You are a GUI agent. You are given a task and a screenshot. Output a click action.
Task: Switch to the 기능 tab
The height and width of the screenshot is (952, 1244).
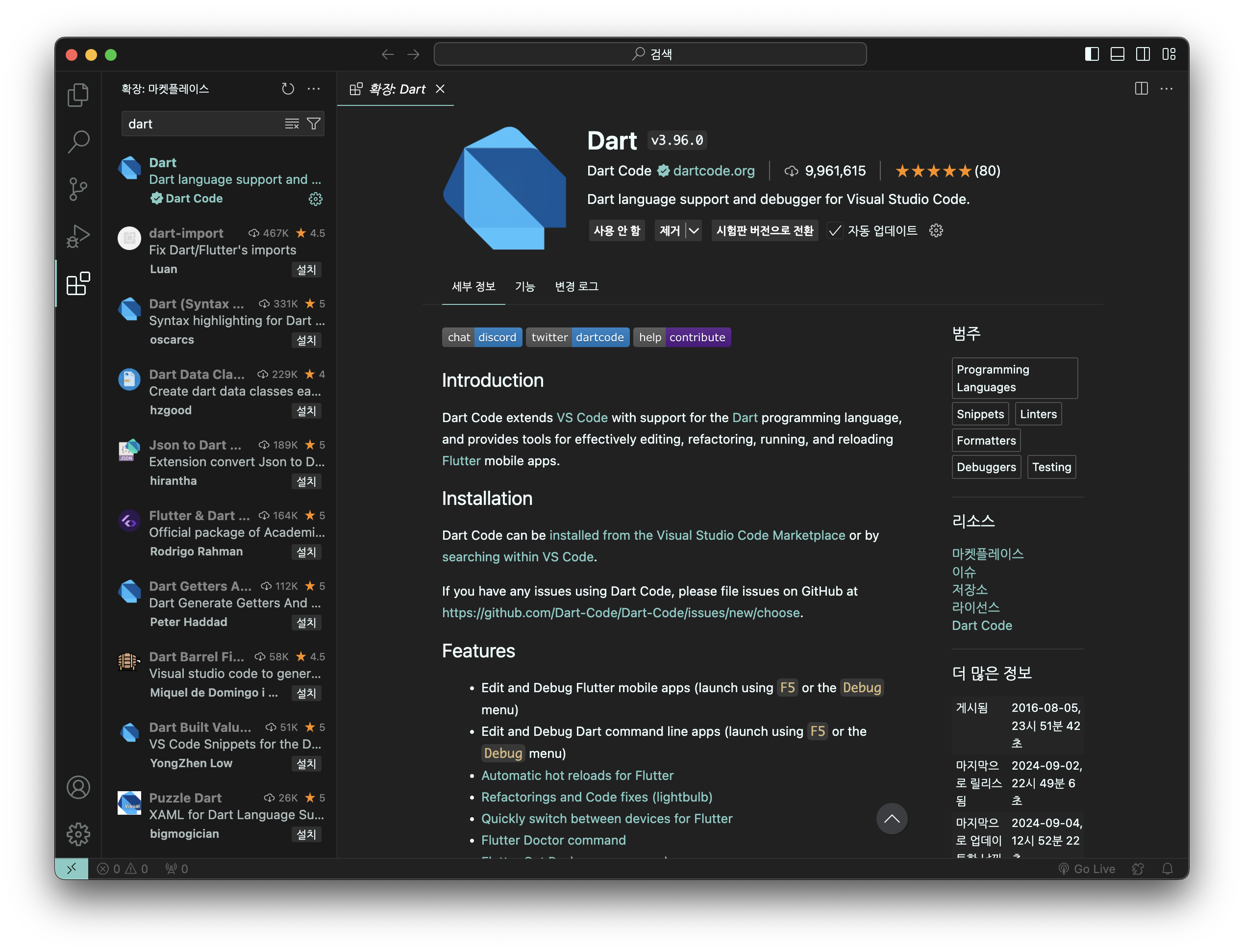(524, 287)
